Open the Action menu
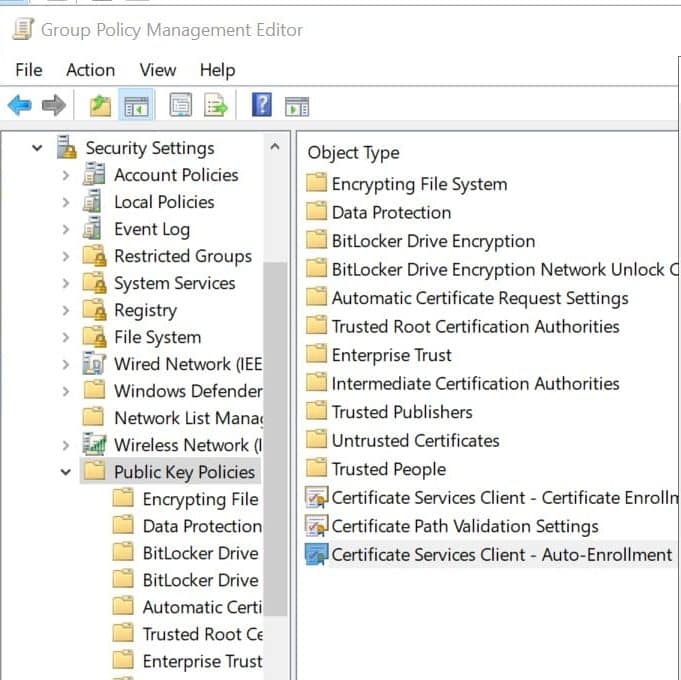 pos(90,70)
